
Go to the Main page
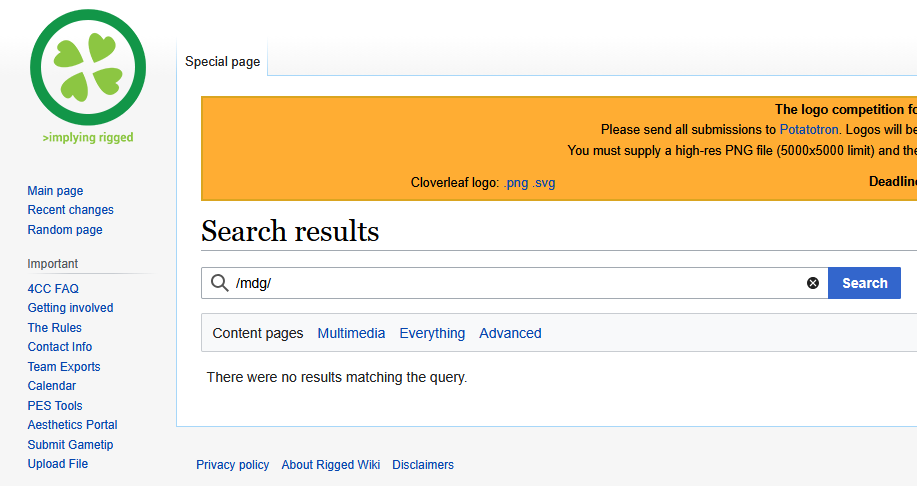tap(55, 191)
